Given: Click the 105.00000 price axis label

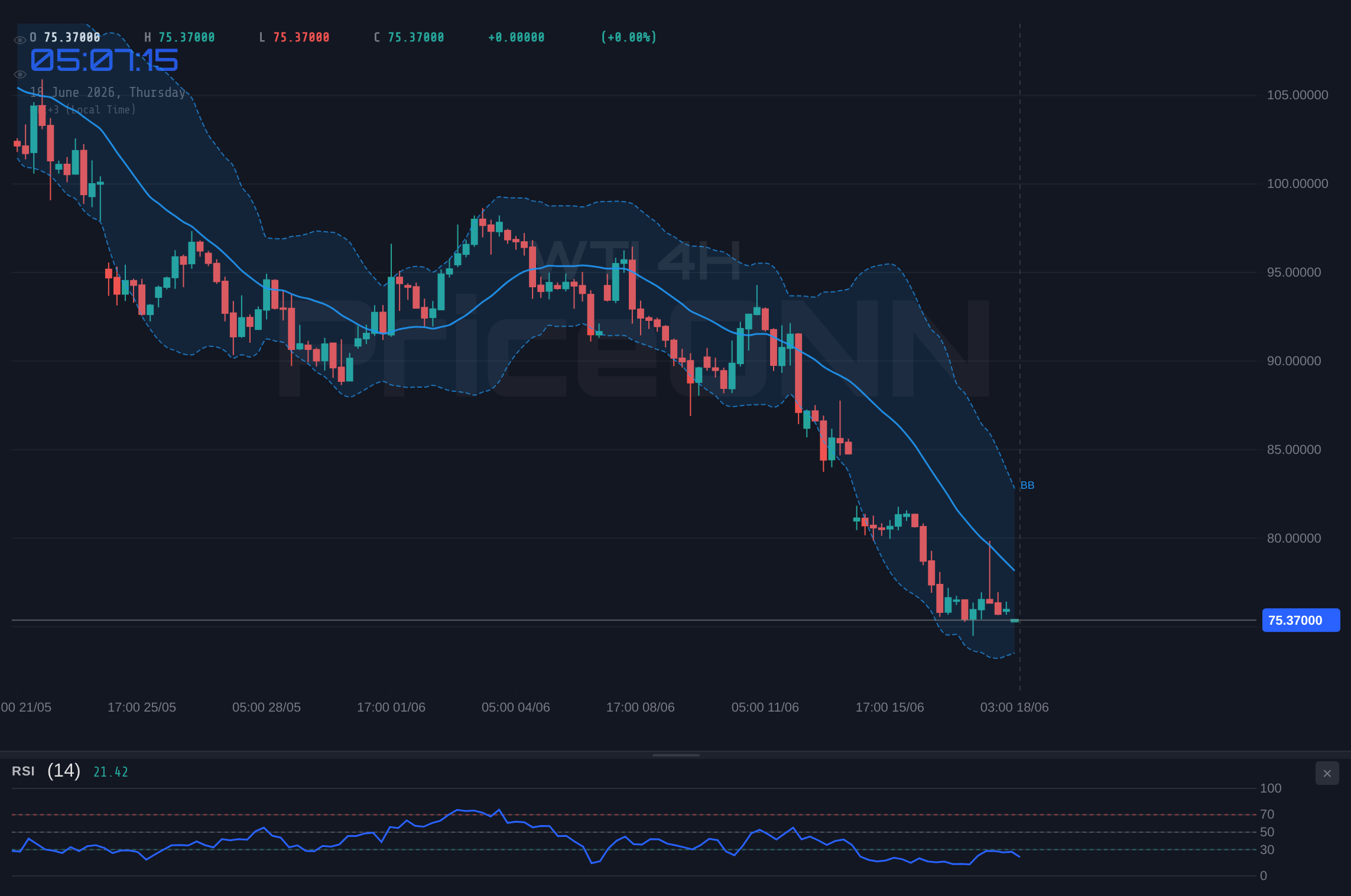Looking at the screenshot, I should tap(1297, 95).
